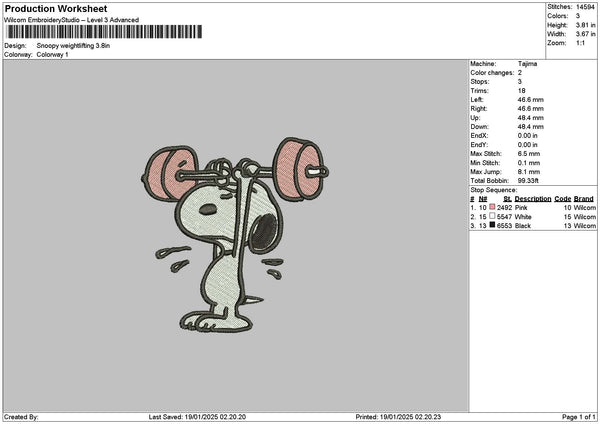Click the right pink barbell weight
Image resolution: width=600 pixels, height=424 pixels.
click(x=299, y=166)
